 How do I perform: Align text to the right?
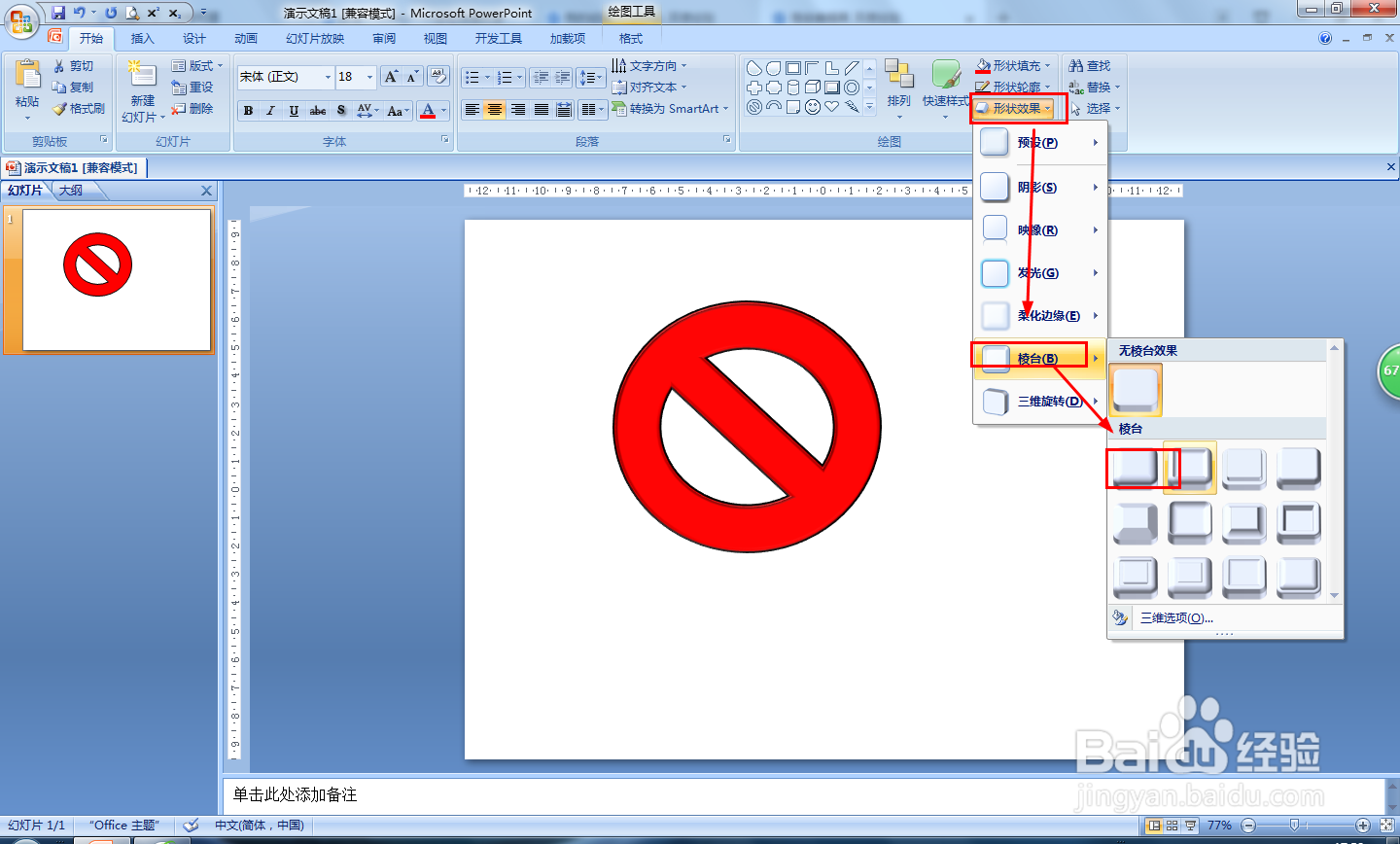(518, 110)
